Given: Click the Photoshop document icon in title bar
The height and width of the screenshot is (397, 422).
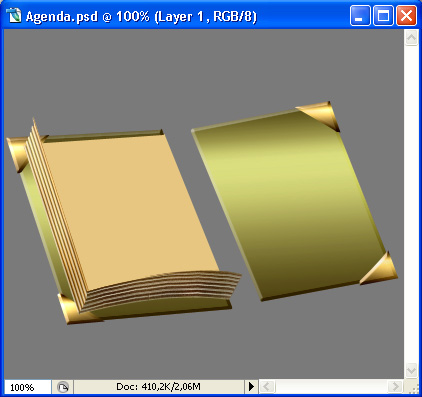Looking at the screenshot, I should click(13, 16).
